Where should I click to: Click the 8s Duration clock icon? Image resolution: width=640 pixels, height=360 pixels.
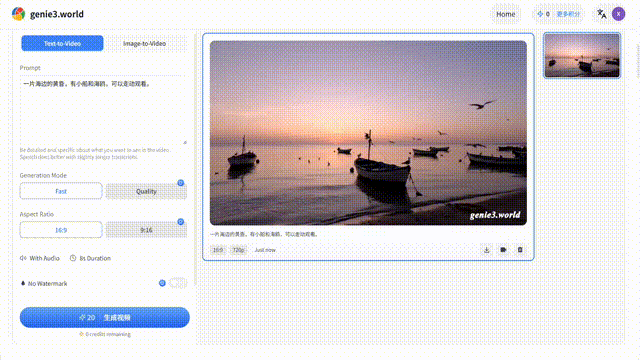pos(73,258)
